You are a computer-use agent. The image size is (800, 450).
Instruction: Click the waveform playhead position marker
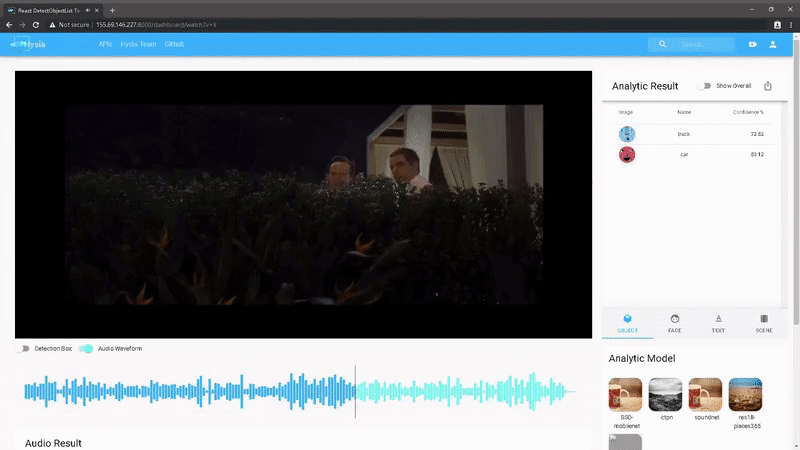click(355, 391)
